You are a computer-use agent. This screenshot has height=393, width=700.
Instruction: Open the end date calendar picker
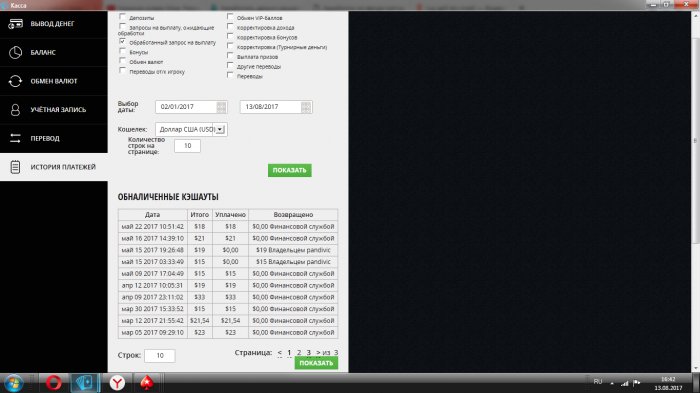[306, 107]
